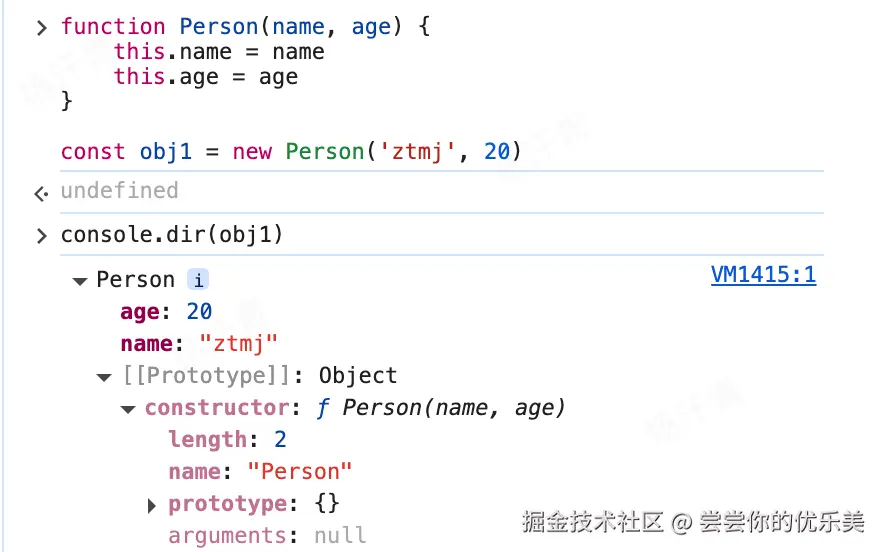Collapse the [[Prototype]]: Object node
Image resolution: width=882 pixels, height=552 pixels.
pyautogui.click(x=104, y=377)
